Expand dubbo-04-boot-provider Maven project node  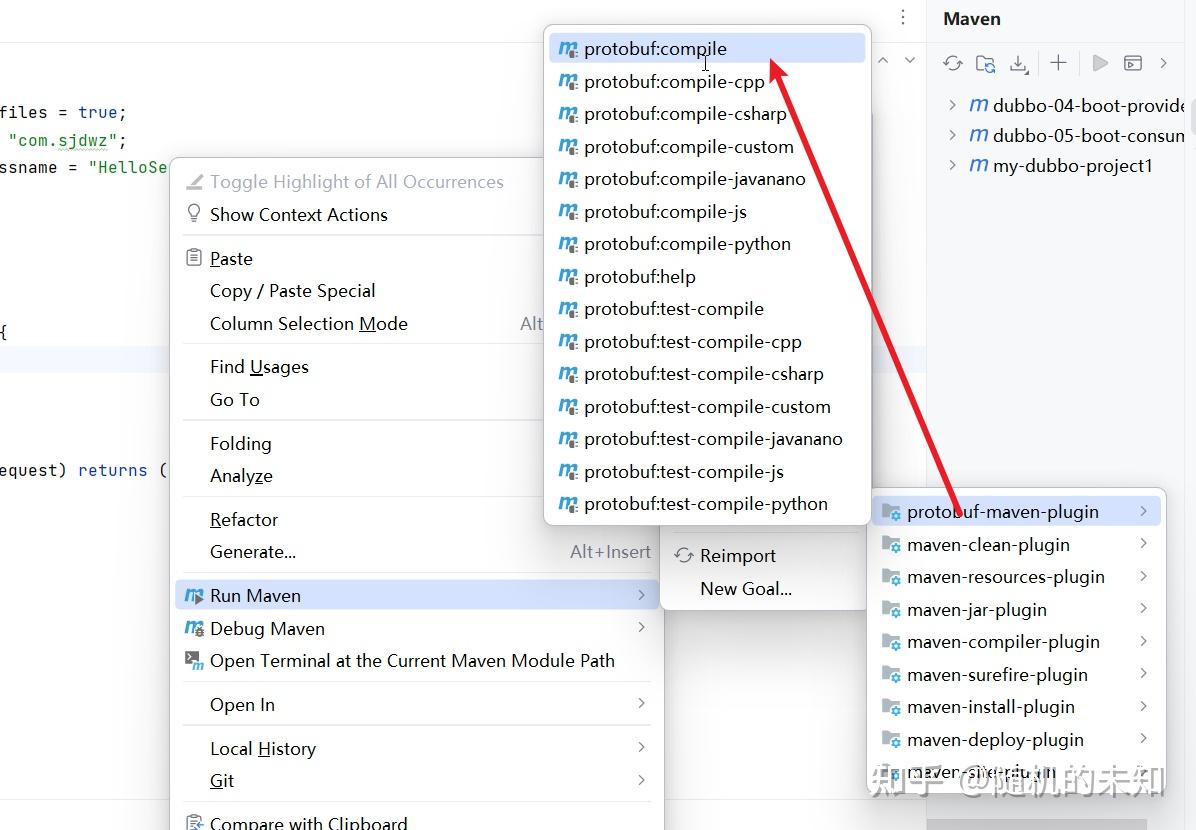(952, 105)
